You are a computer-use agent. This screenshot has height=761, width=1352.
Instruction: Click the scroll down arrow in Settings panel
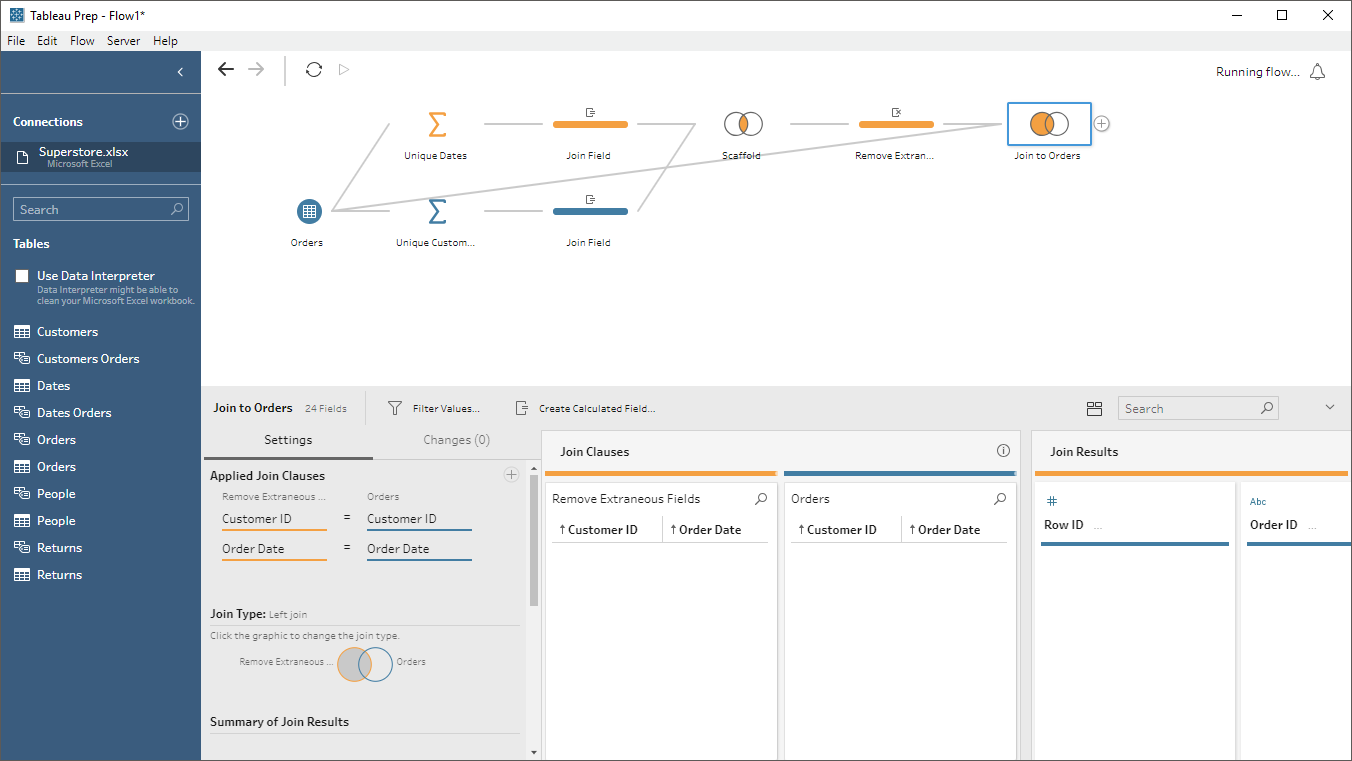click(x=534, y=752)
